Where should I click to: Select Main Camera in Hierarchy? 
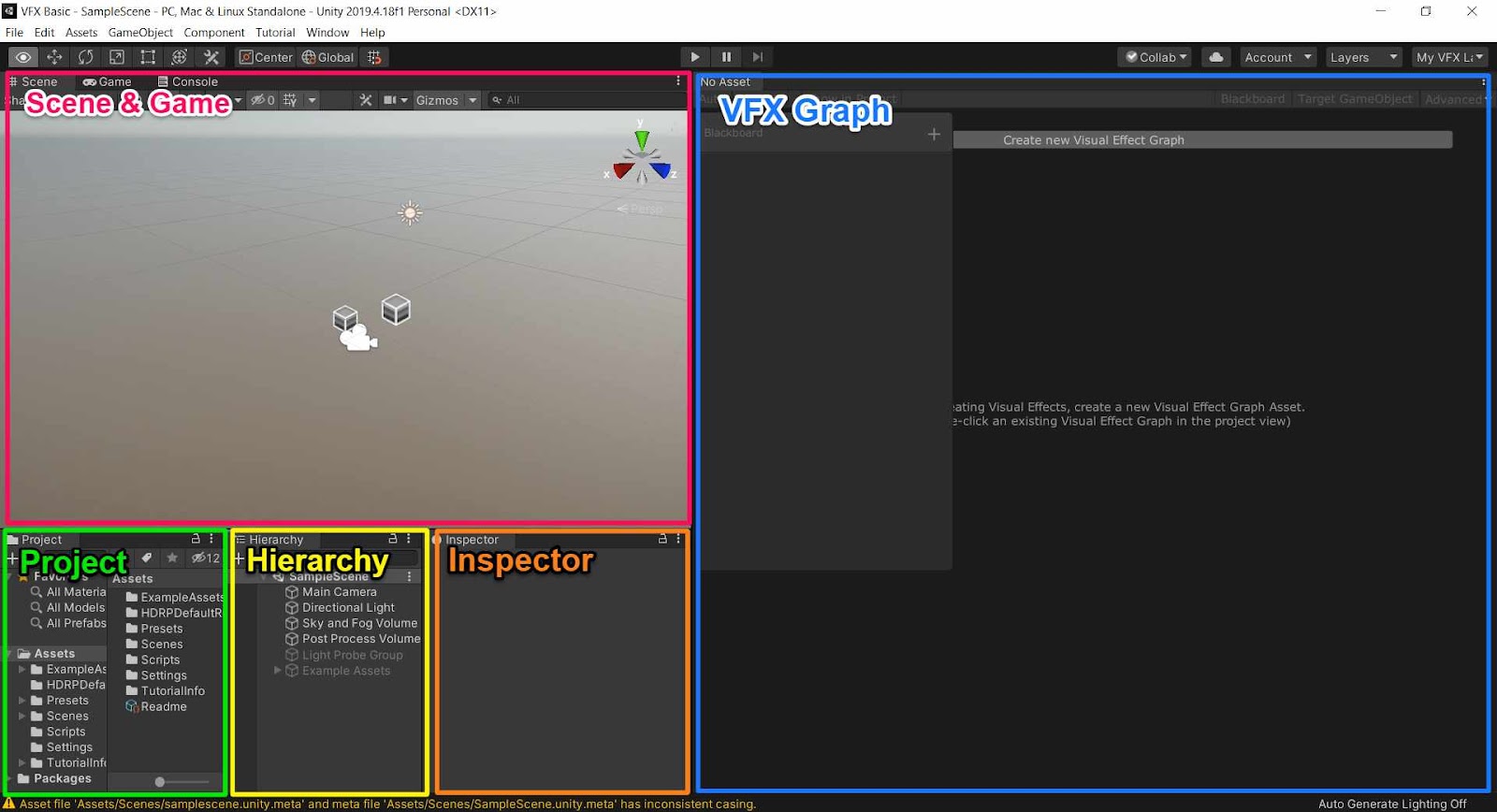click(x=330, y=592)
